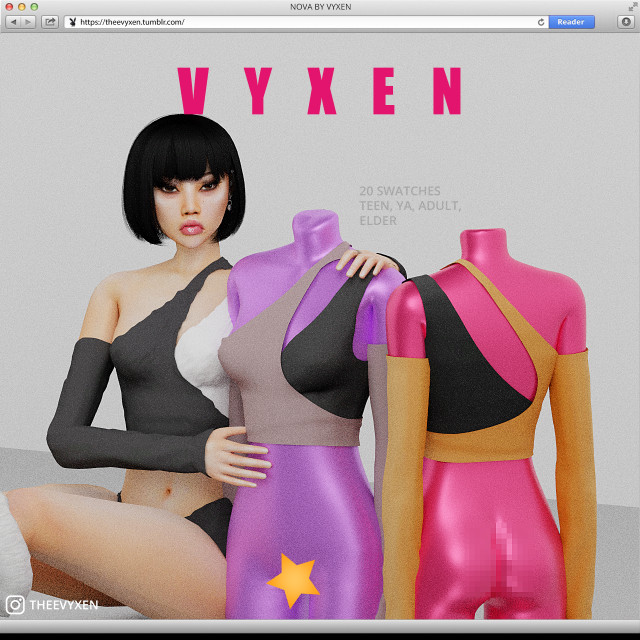Click the Instagram logo icon

tap(15, 604)
